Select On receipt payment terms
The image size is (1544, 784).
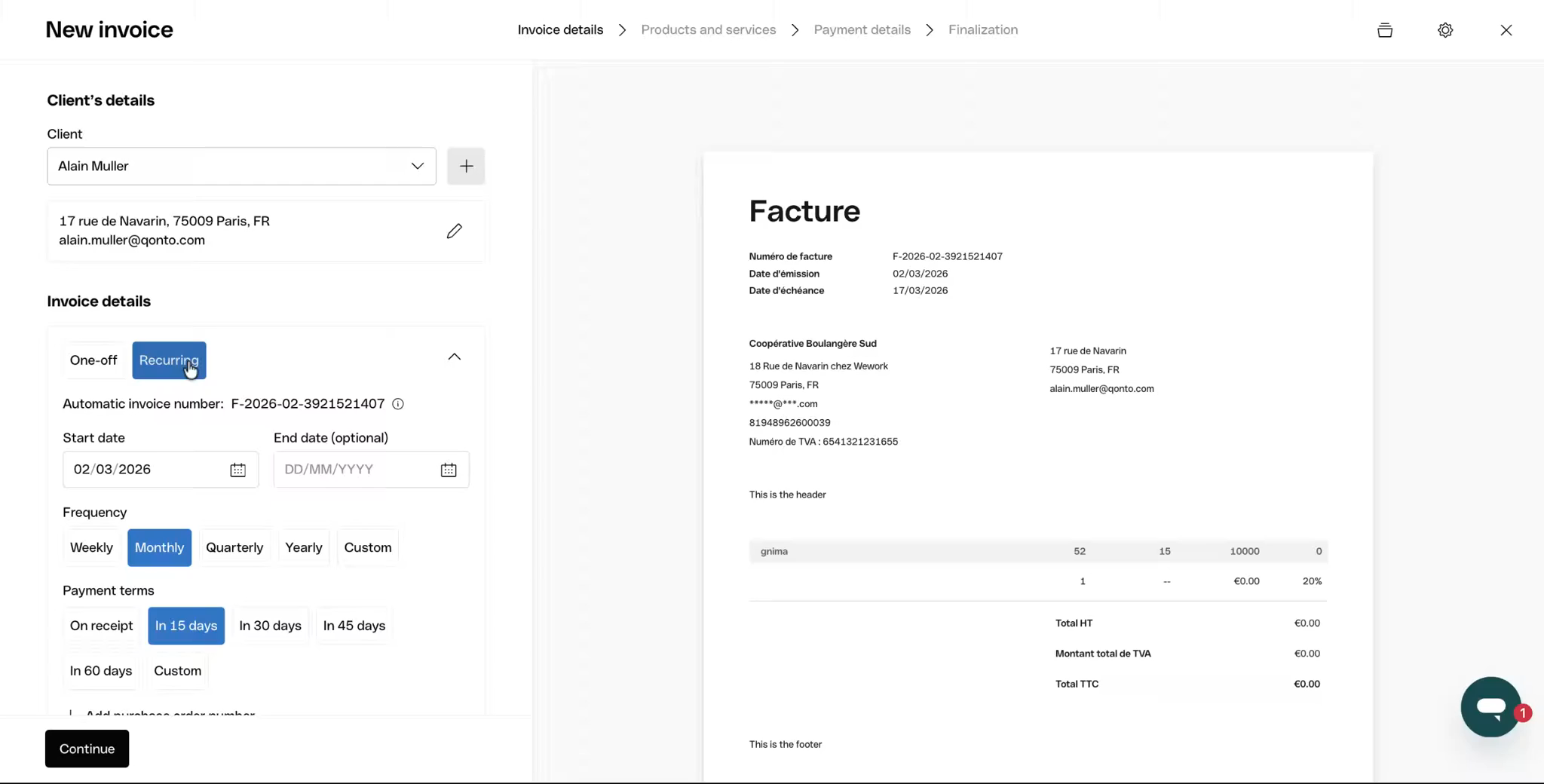point(101,626)
